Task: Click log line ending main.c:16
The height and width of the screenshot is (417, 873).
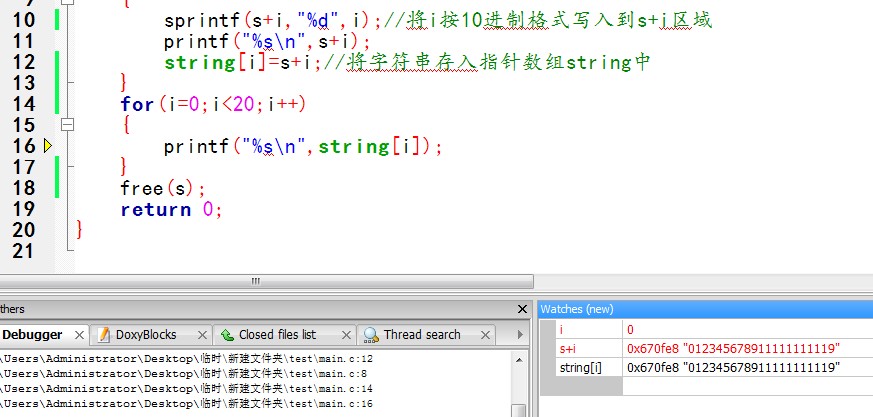Action: [x=187, y=404]
